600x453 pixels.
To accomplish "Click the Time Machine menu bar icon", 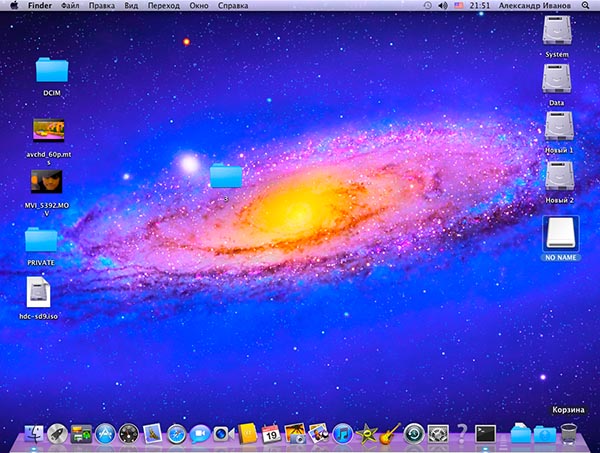I will 428,5.
